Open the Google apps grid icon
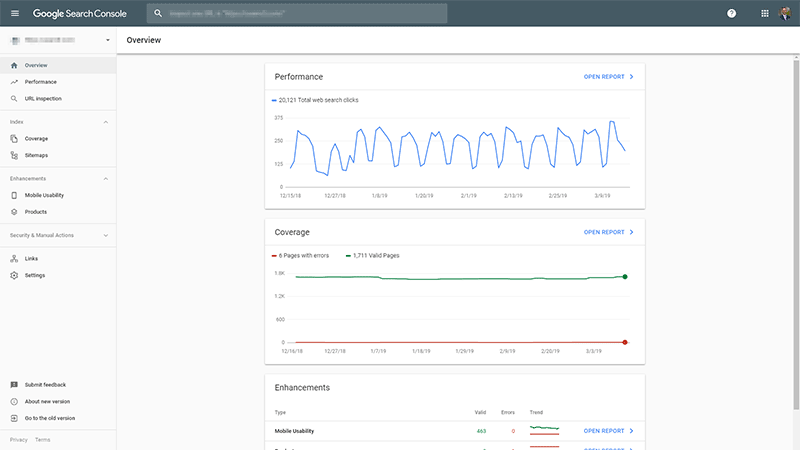 click(765, 14)
